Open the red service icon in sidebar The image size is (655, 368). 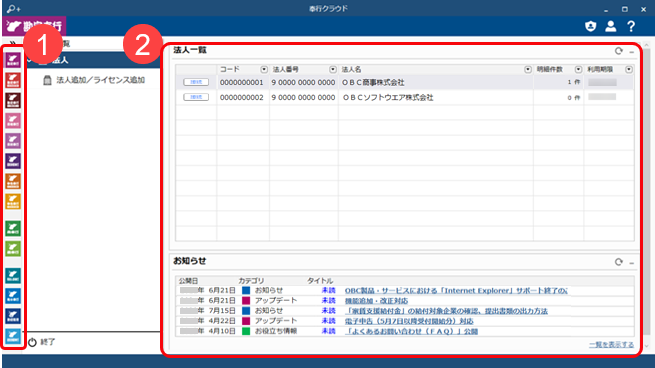(13, 81)
